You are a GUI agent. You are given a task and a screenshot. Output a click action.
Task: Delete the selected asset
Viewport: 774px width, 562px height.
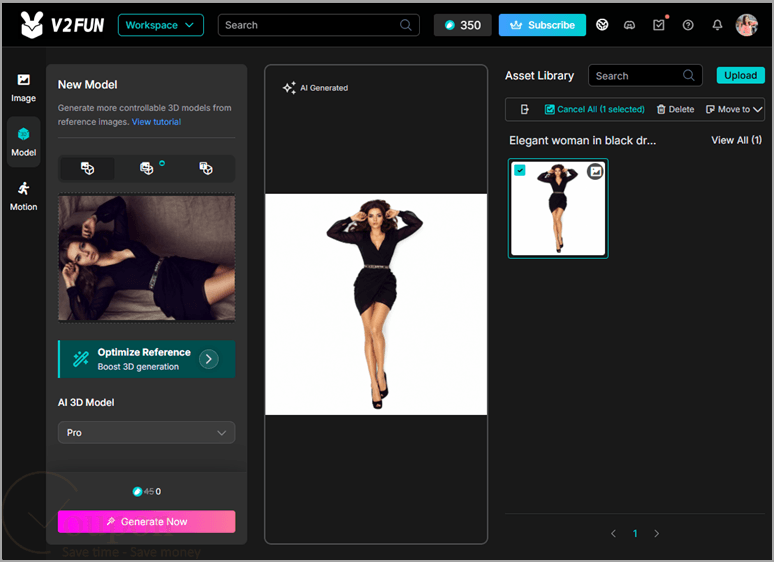click(675, 109)
